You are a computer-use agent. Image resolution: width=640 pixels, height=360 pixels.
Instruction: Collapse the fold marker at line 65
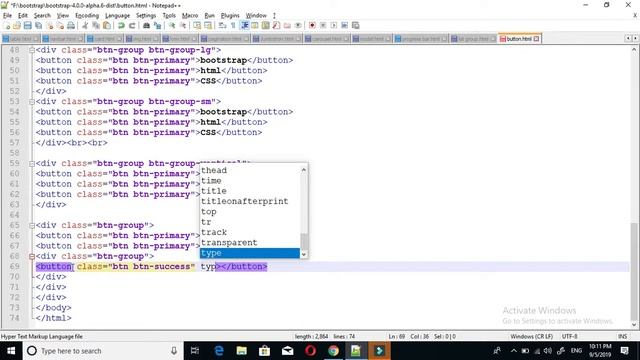31,225
